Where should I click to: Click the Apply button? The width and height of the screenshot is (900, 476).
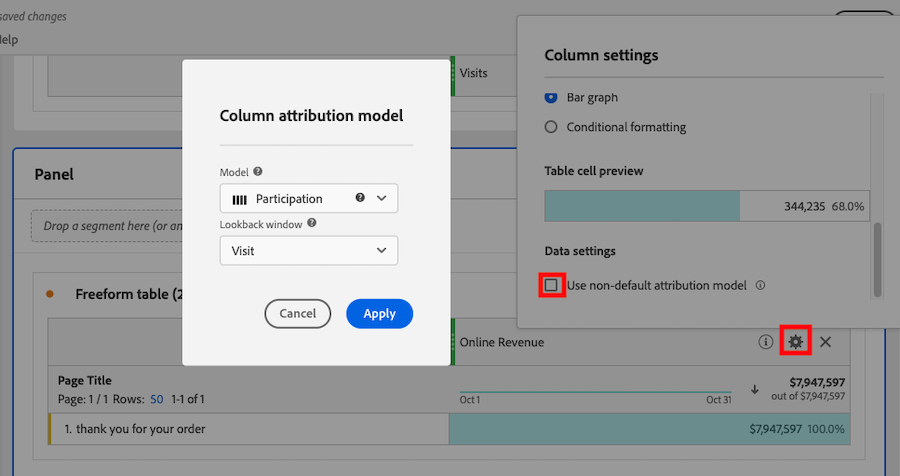379,314
